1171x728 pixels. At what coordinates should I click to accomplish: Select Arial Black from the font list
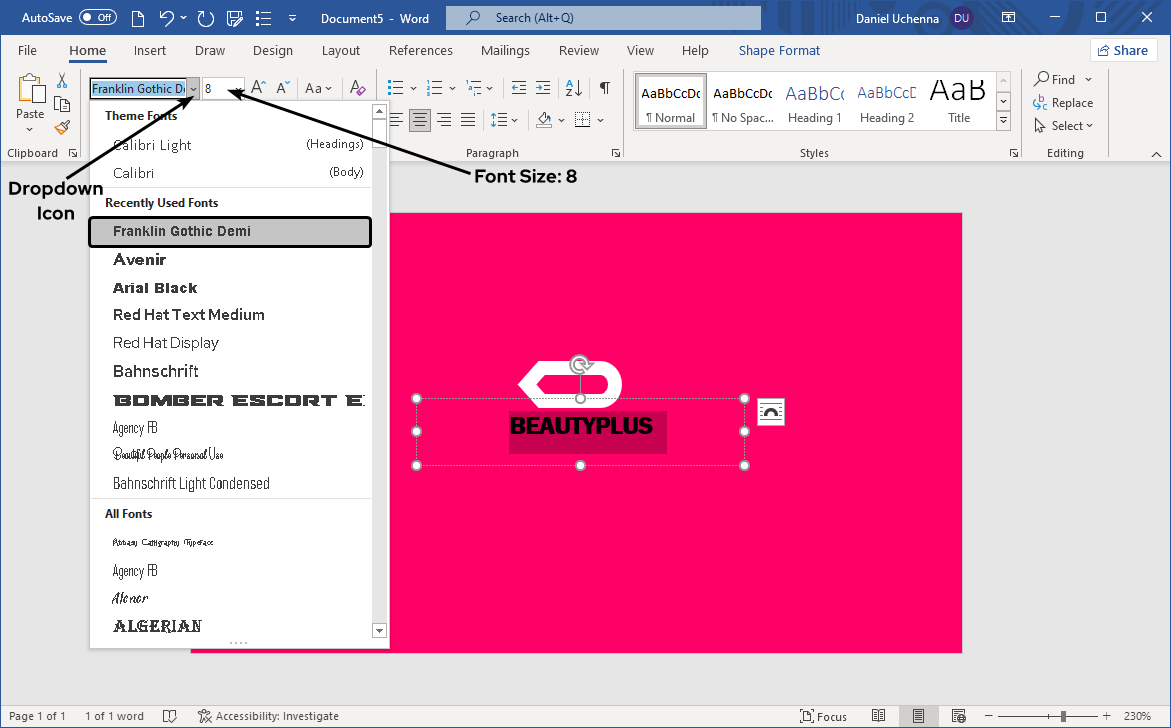coord(155,288)
